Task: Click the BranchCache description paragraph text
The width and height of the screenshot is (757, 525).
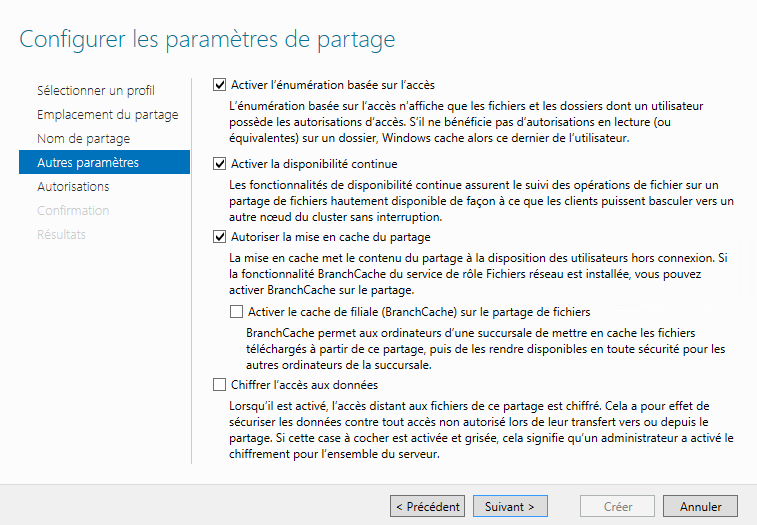Action: click(x=486, y=349)
